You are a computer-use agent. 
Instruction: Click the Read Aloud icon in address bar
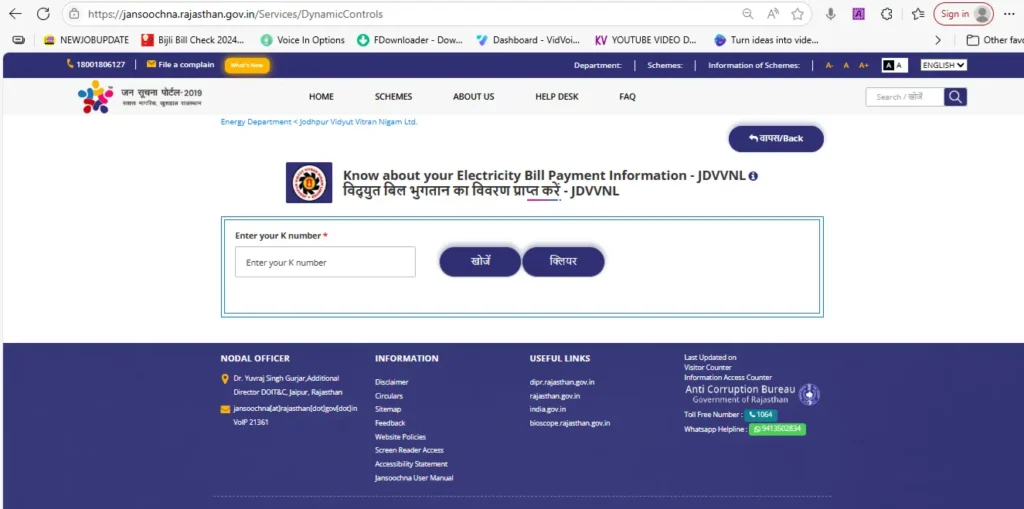click(773, 14)
